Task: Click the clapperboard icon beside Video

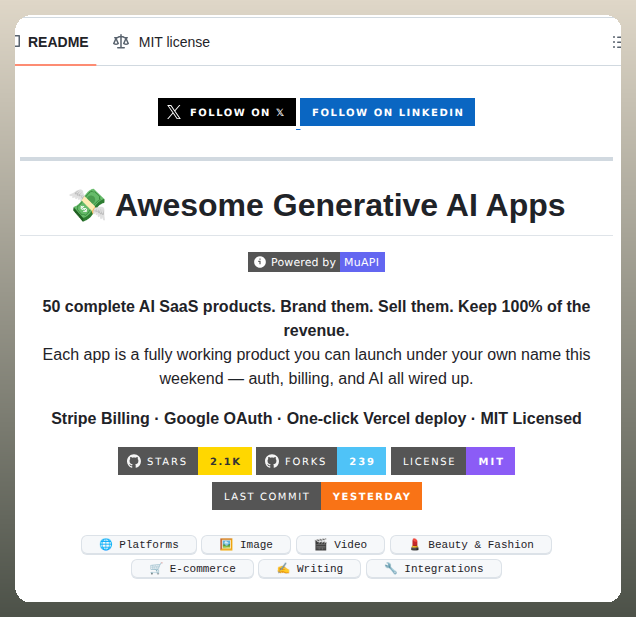Action: [320, 544]
